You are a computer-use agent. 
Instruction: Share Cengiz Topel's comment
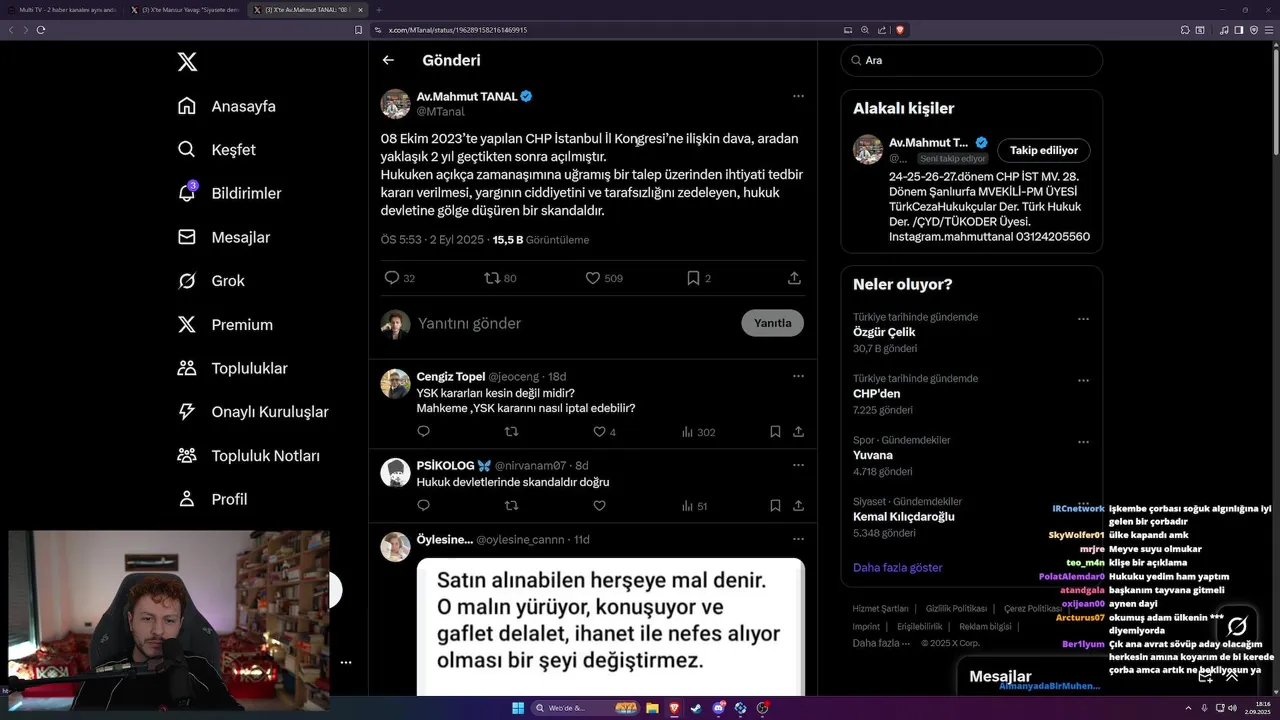pyautogui.click(x=798, y=432)
